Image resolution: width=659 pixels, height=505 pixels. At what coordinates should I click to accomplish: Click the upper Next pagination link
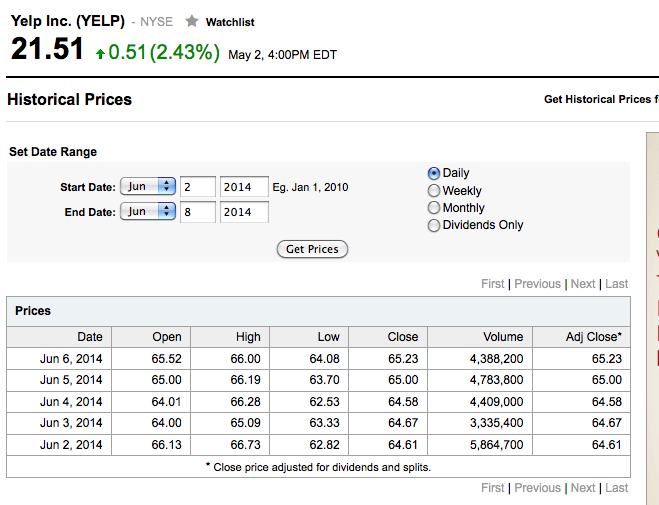[583, 284]
